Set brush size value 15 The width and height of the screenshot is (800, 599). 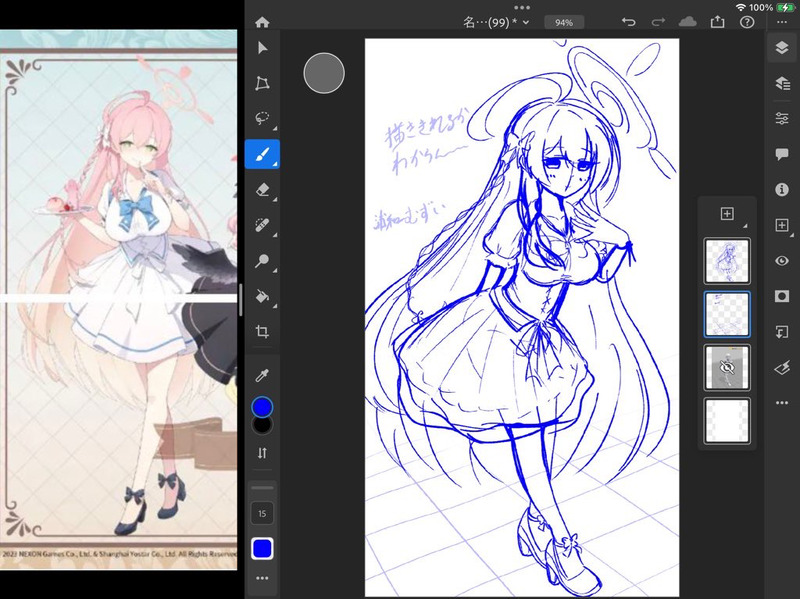262,513
